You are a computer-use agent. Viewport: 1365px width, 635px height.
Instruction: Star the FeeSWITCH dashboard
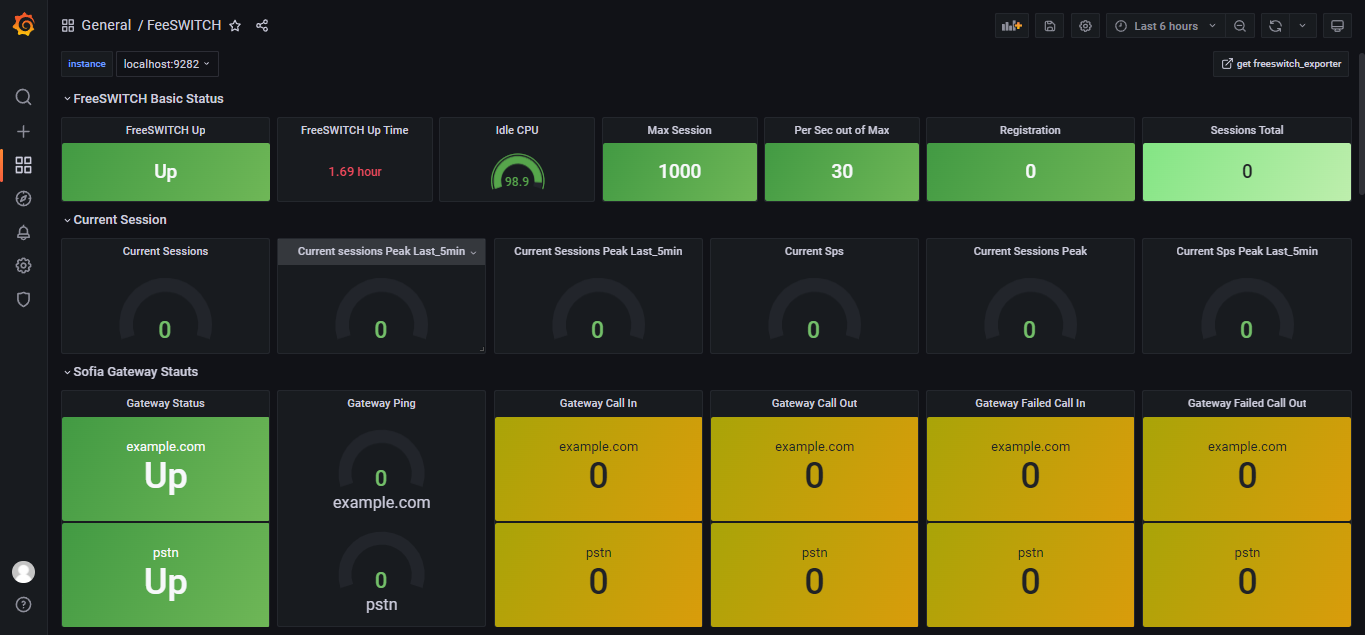click(235, 26)
